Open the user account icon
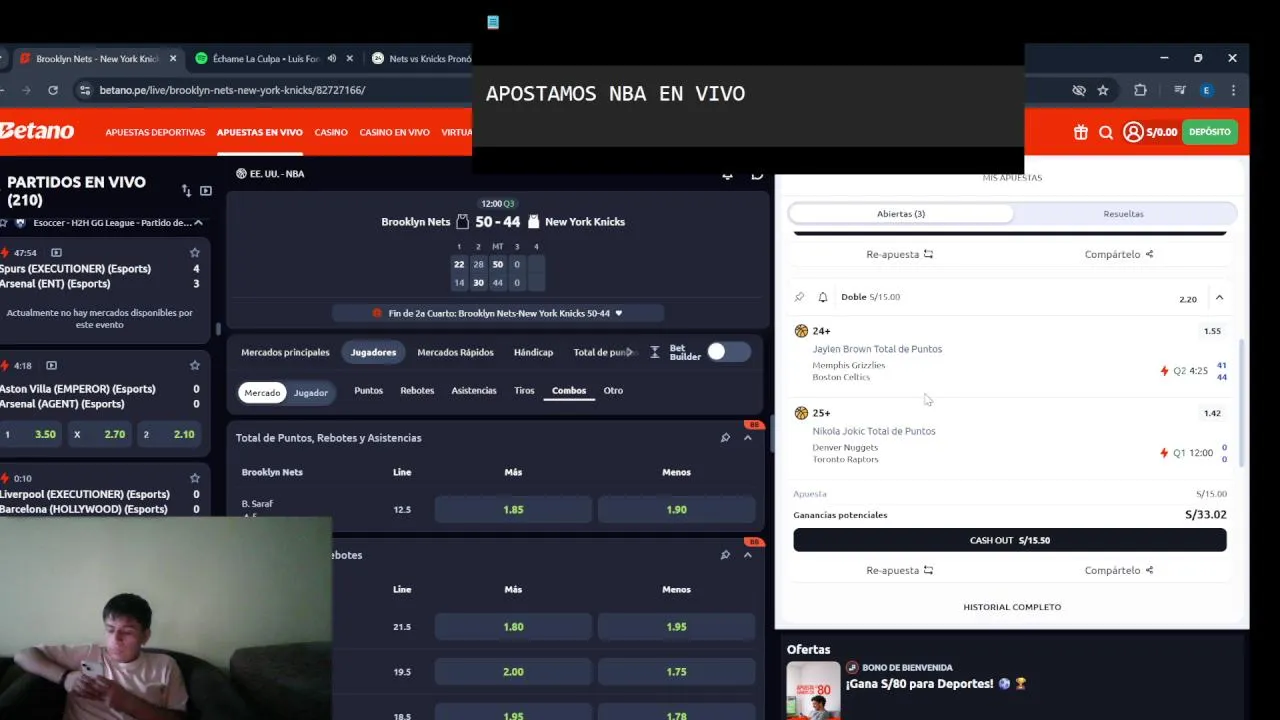 1133,132
